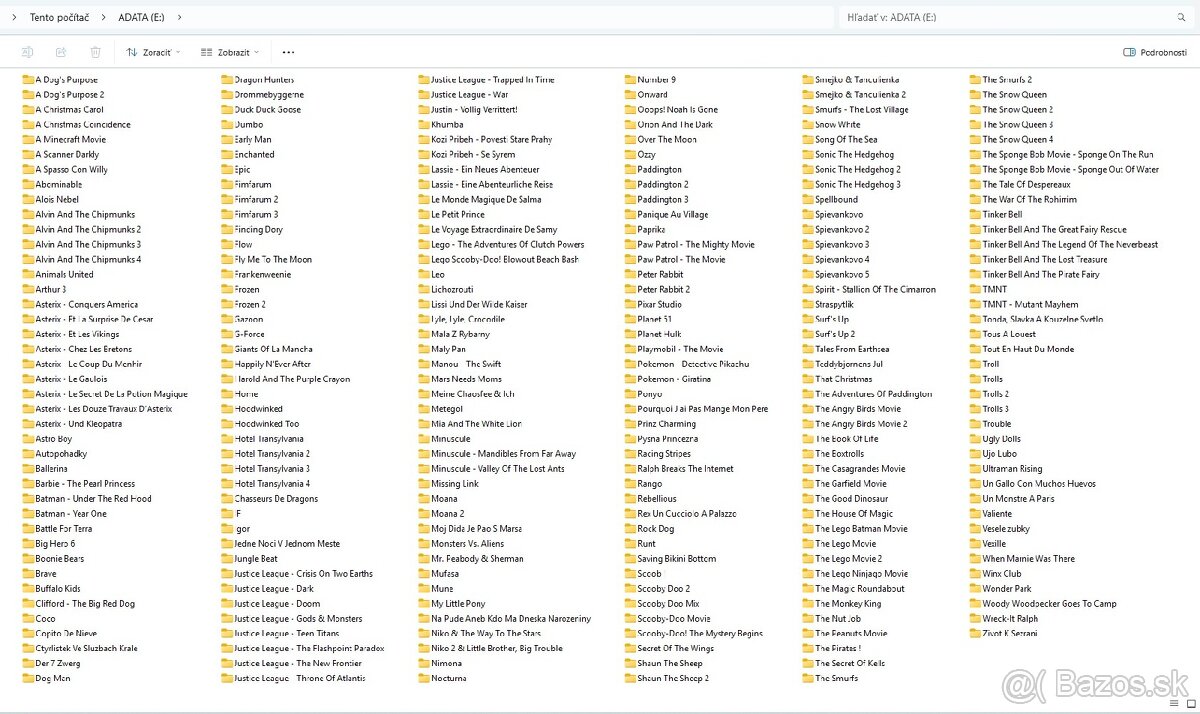This screenshot has height=714, width=1200.
Task: Expand the Zobraziť view dropdown
Action: [x=230, y=52]
